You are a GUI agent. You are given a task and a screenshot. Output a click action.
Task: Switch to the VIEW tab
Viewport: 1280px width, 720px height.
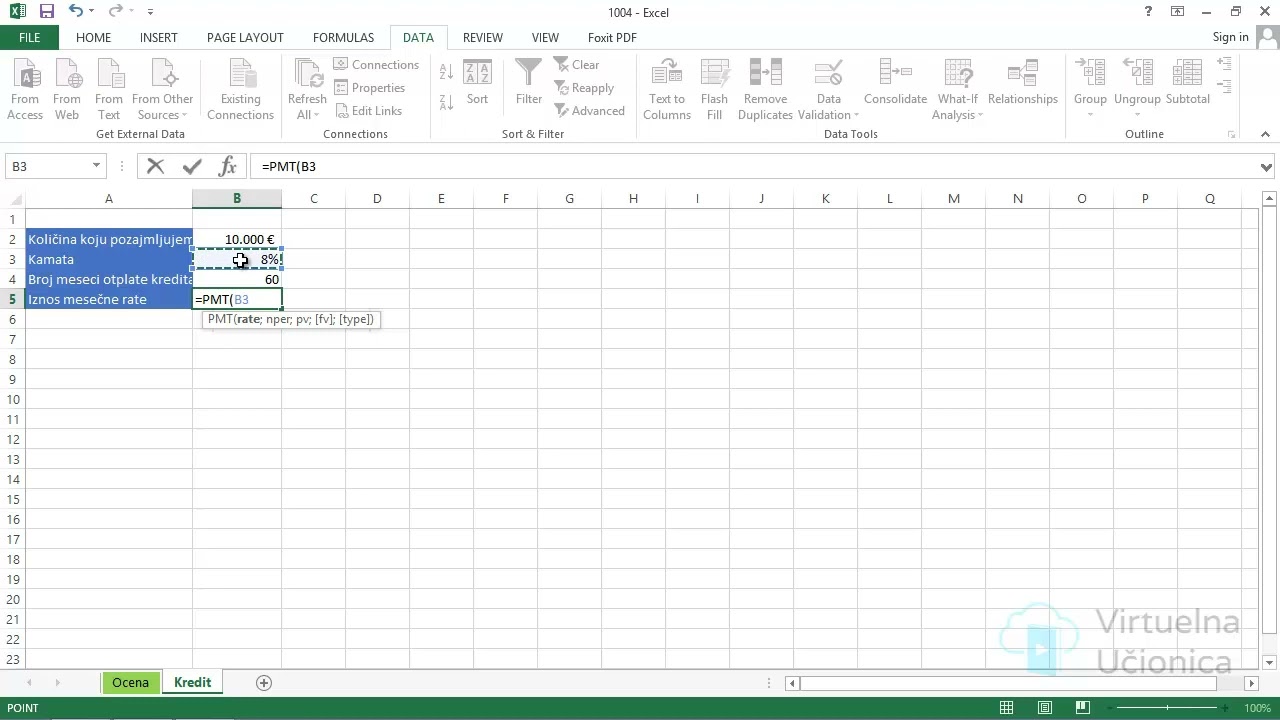click(x=545, y=37)
